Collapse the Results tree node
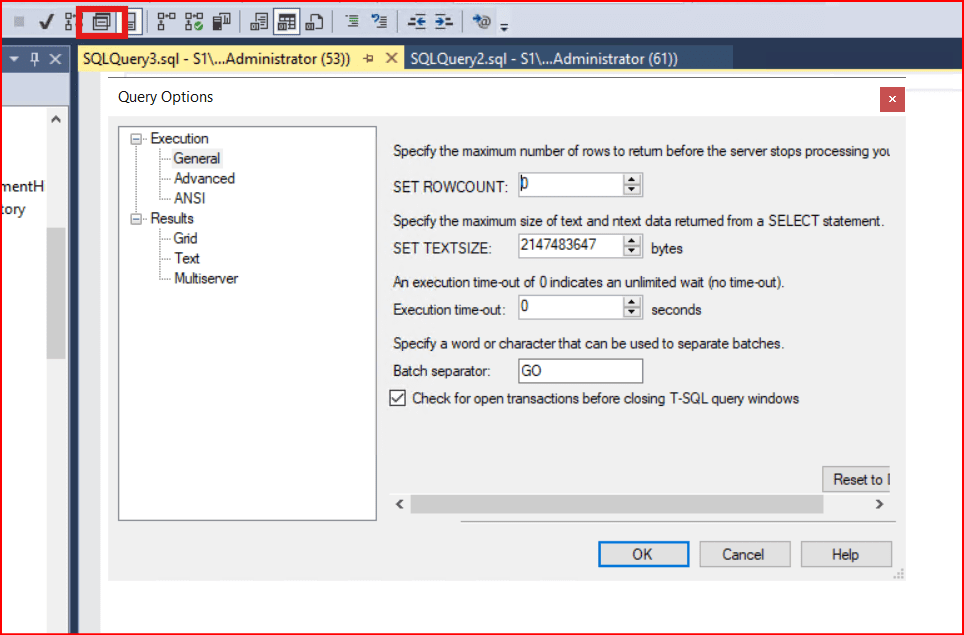 [137, 219]
